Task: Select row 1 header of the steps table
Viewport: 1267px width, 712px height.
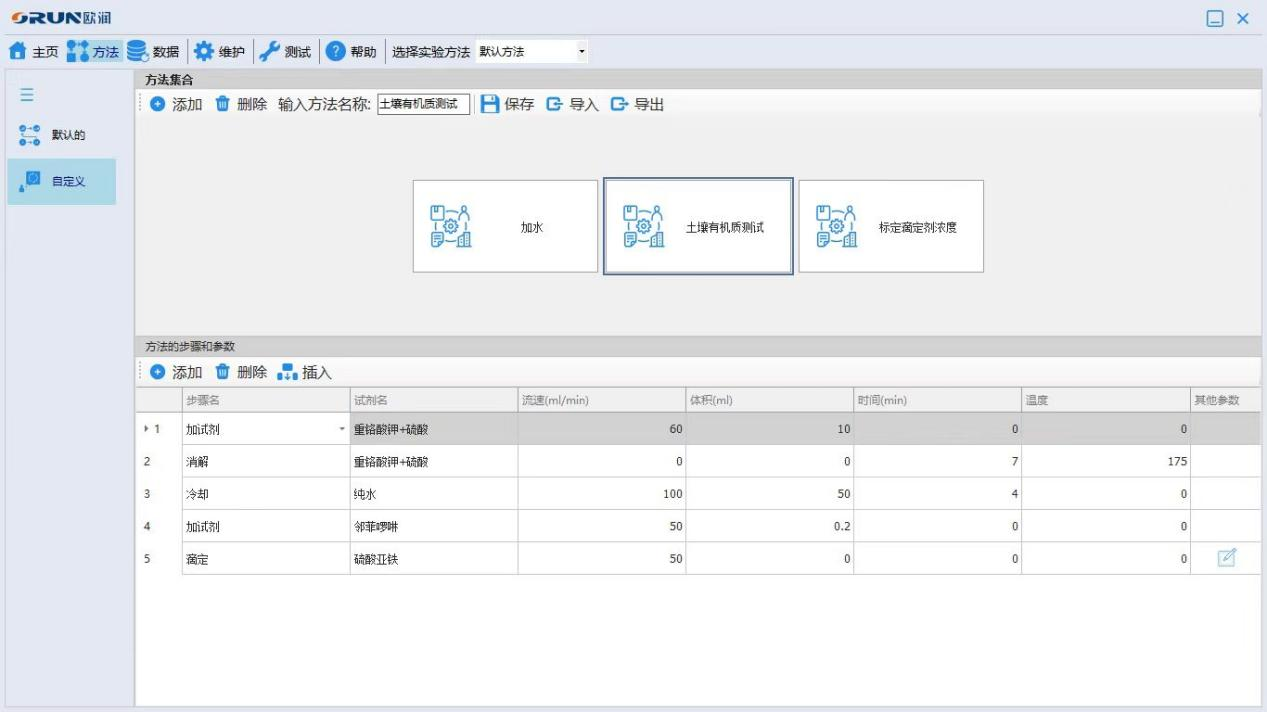Action: [159, 429]
